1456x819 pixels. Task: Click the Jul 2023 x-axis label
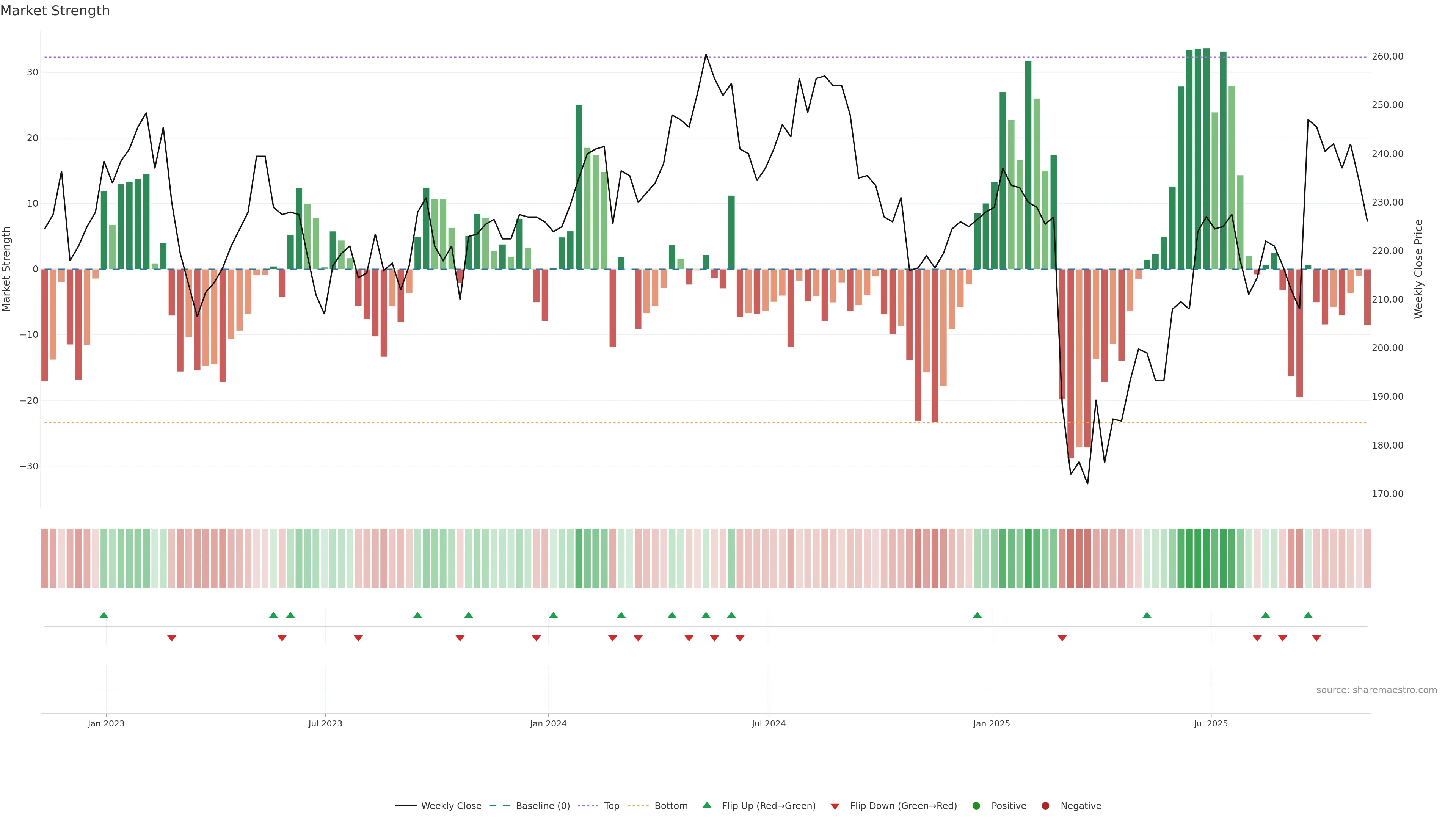click(325, 723)
